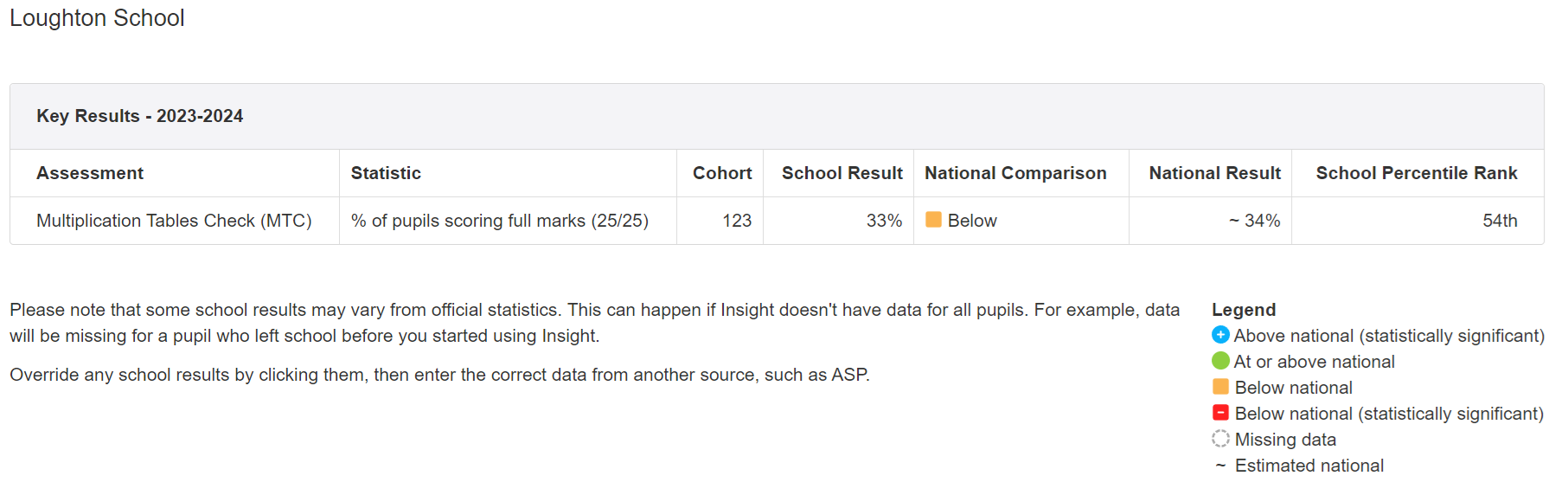Image resolution: width=1568 pixels, height=495 pixels.
Task: Click the Cohort column header
Action: tap(721, 173)
